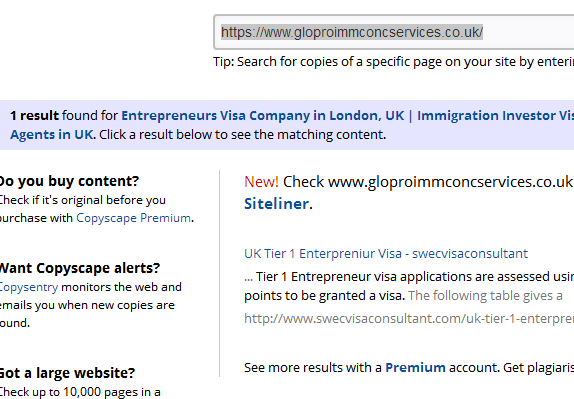Click the gray 'The following table gives a' text
Image resolution: width=574 pixels, height=399 pixels.
[x=485, y=296]
